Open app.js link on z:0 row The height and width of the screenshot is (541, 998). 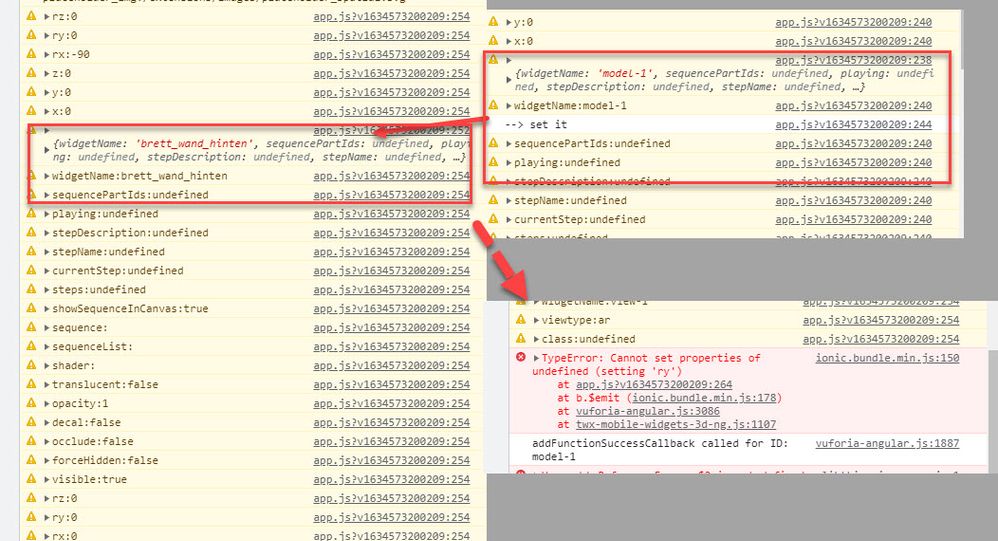pyautogui.click(x=391, y=73)
